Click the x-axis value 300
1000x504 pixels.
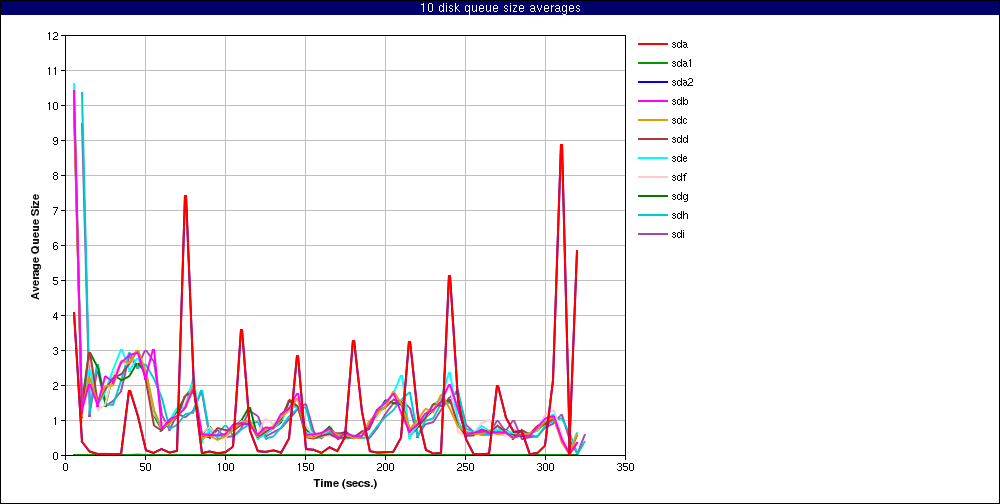pyautogui.click(x=545, y=466)
